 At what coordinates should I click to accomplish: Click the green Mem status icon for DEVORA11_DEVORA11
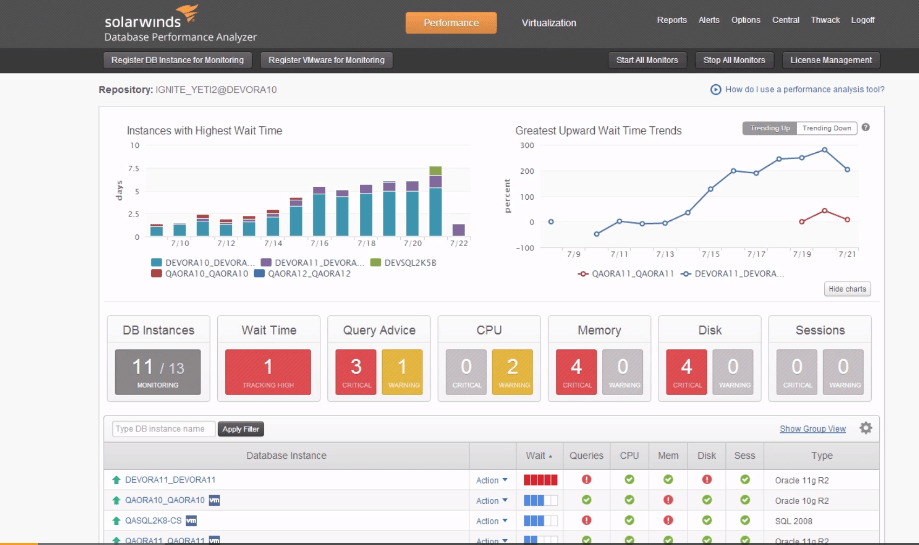668,479
